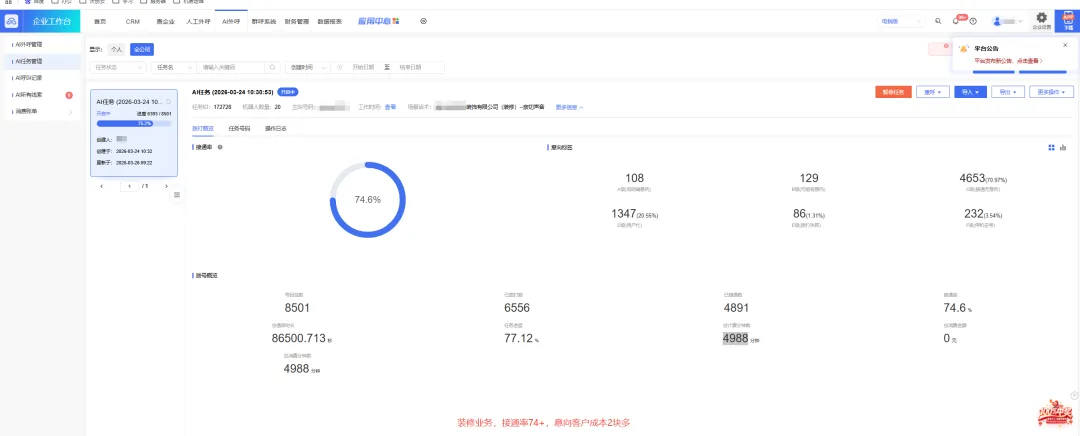Click the 75.2% progress bar on task card
This screenshot has height=436, width=1080.
coord(134,124)
